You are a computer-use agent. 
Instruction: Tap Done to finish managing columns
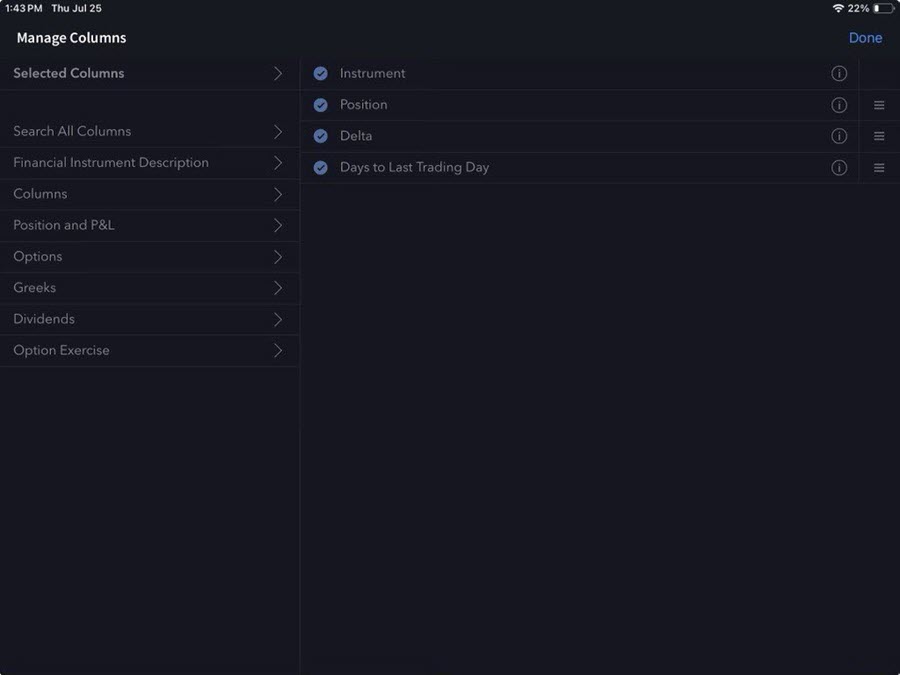coord(865,37)
